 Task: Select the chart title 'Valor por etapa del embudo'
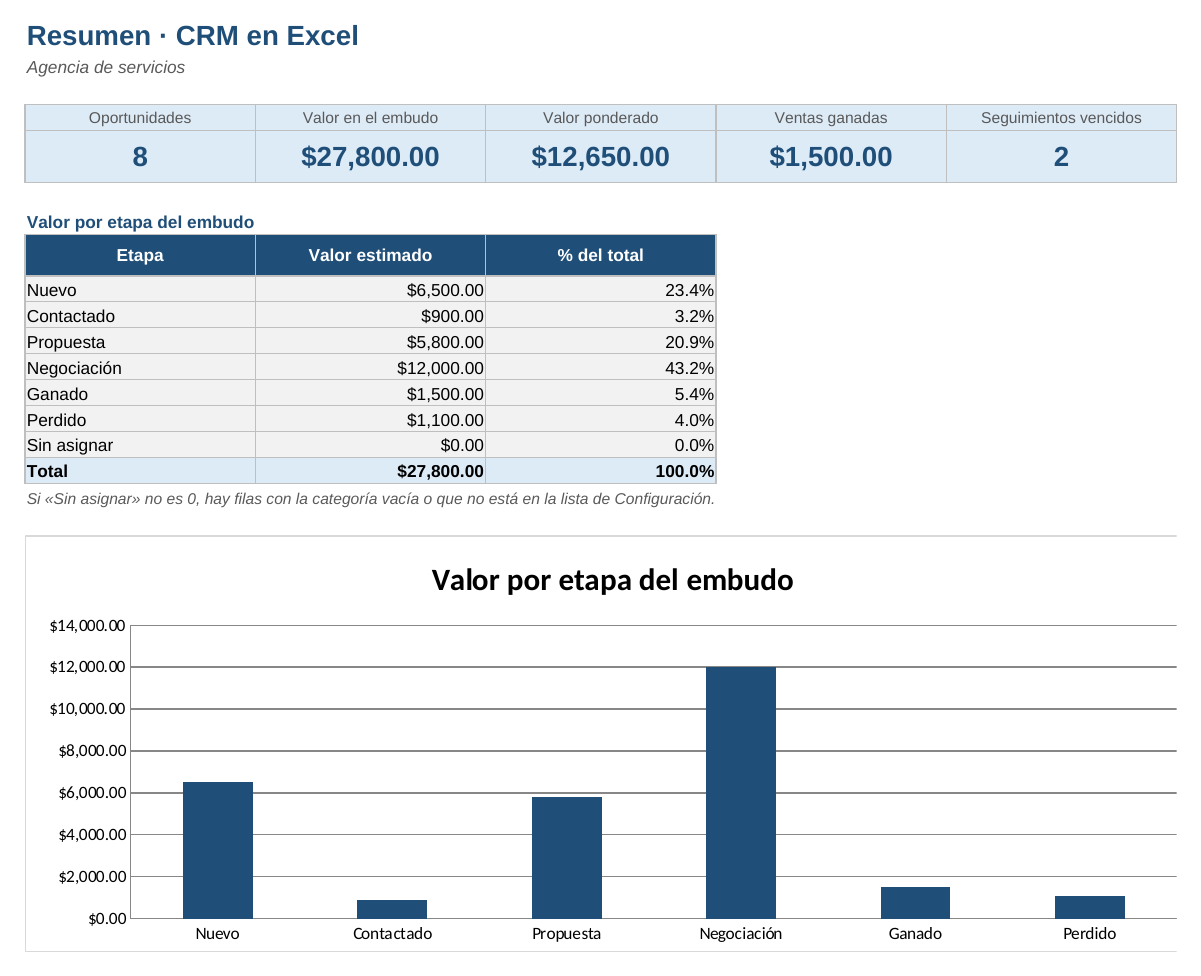612,580
